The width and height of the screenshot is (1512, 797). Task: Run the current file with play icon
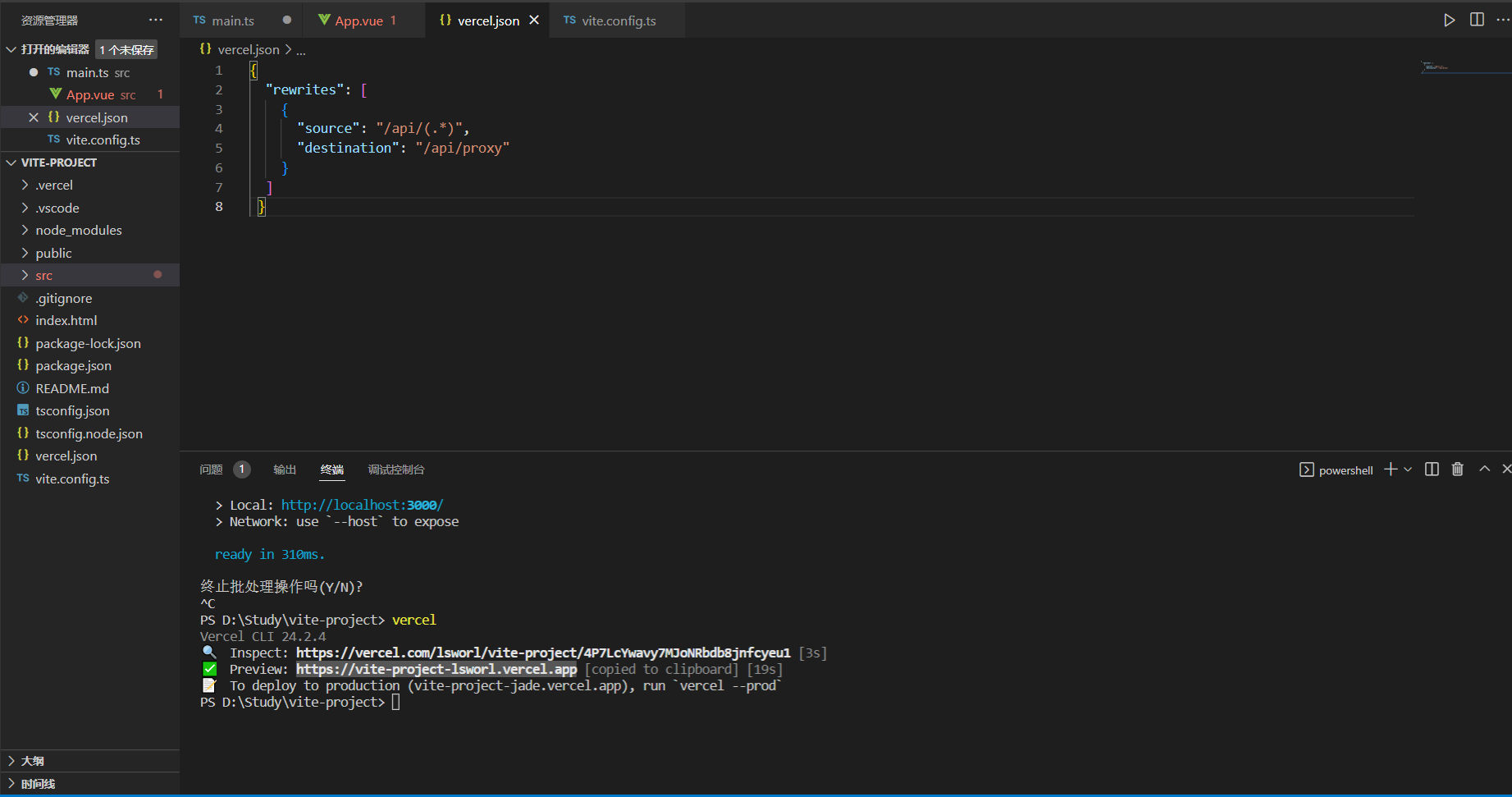pyautogui.click(x=1449, y=21)
